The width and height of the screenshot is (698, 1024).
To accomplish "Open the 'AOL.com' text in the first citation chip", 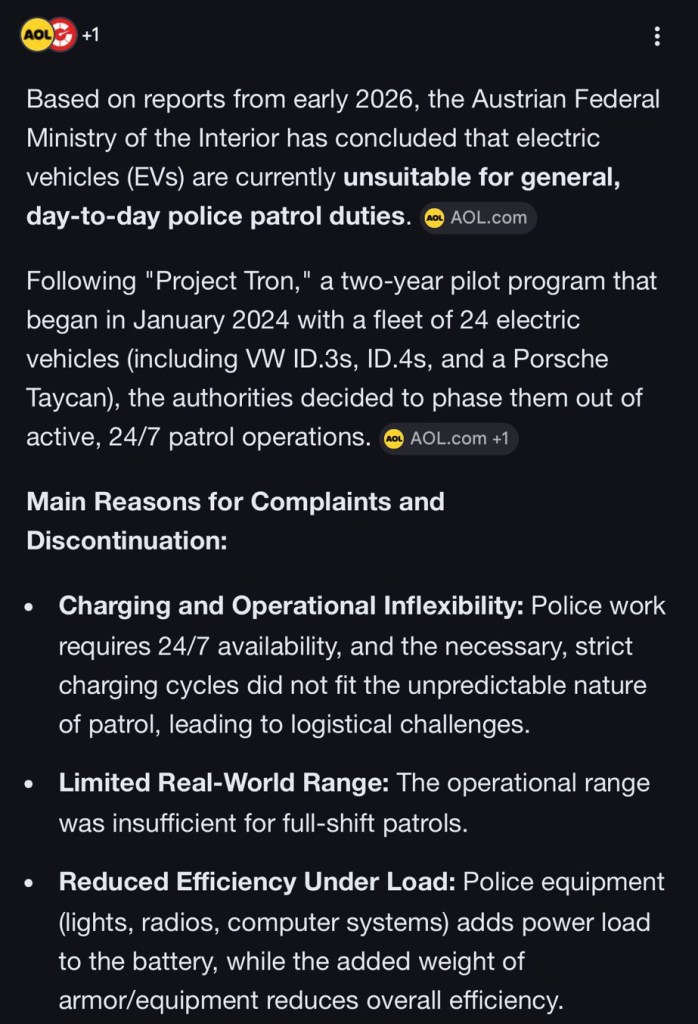I will point(488,218).
